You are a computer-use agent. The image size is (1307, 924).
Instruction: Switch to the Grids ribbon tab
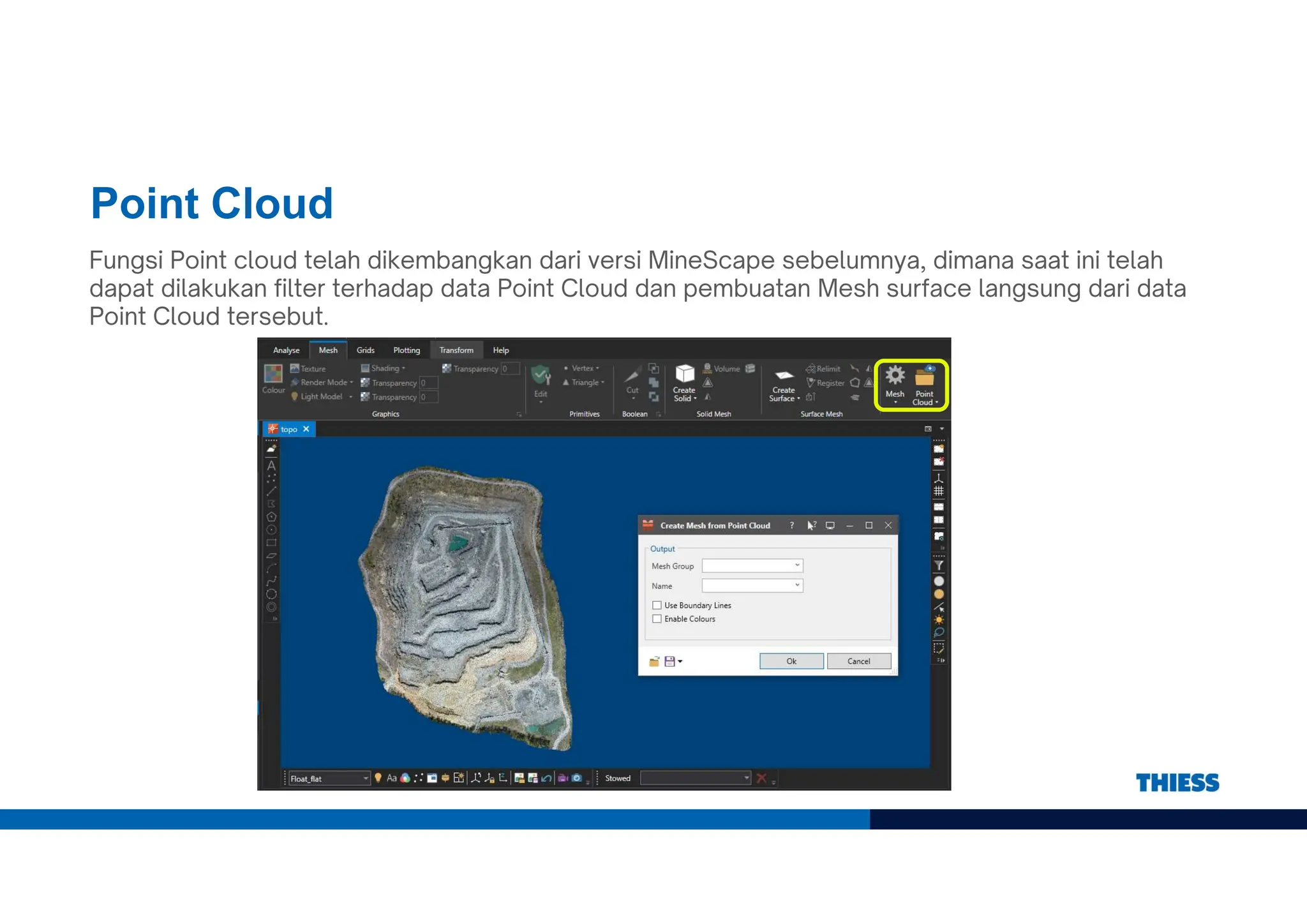click(365, 350)
